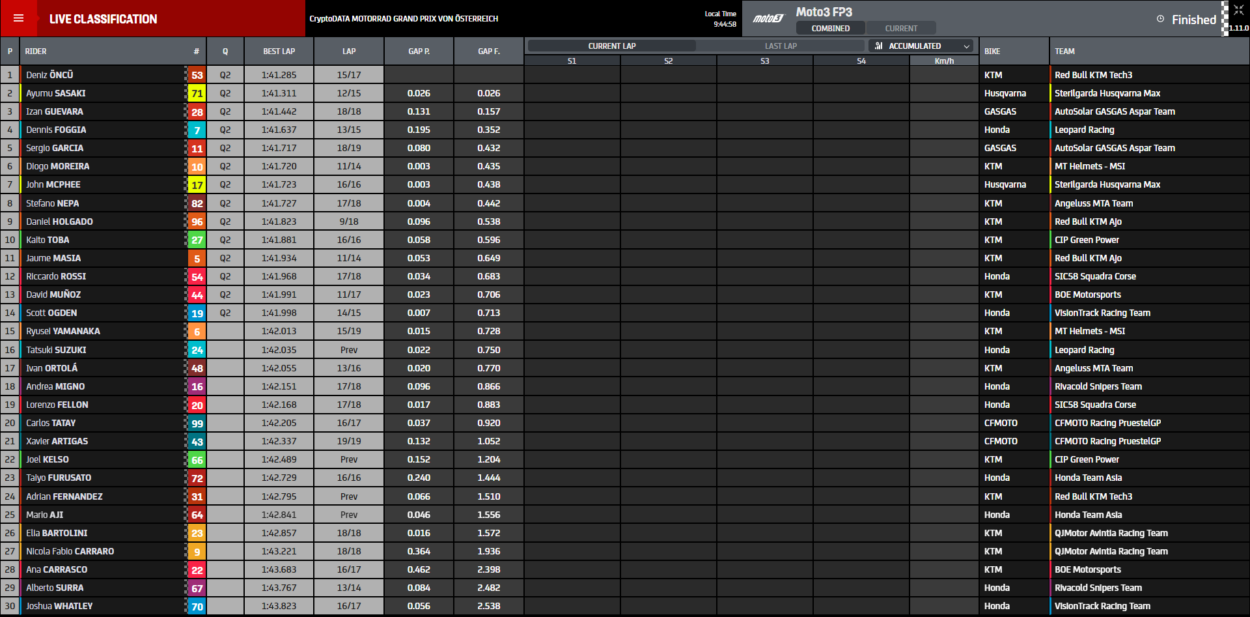
Task: Toggle the fullscreen collapse arrows icon
Action: 1238,12
